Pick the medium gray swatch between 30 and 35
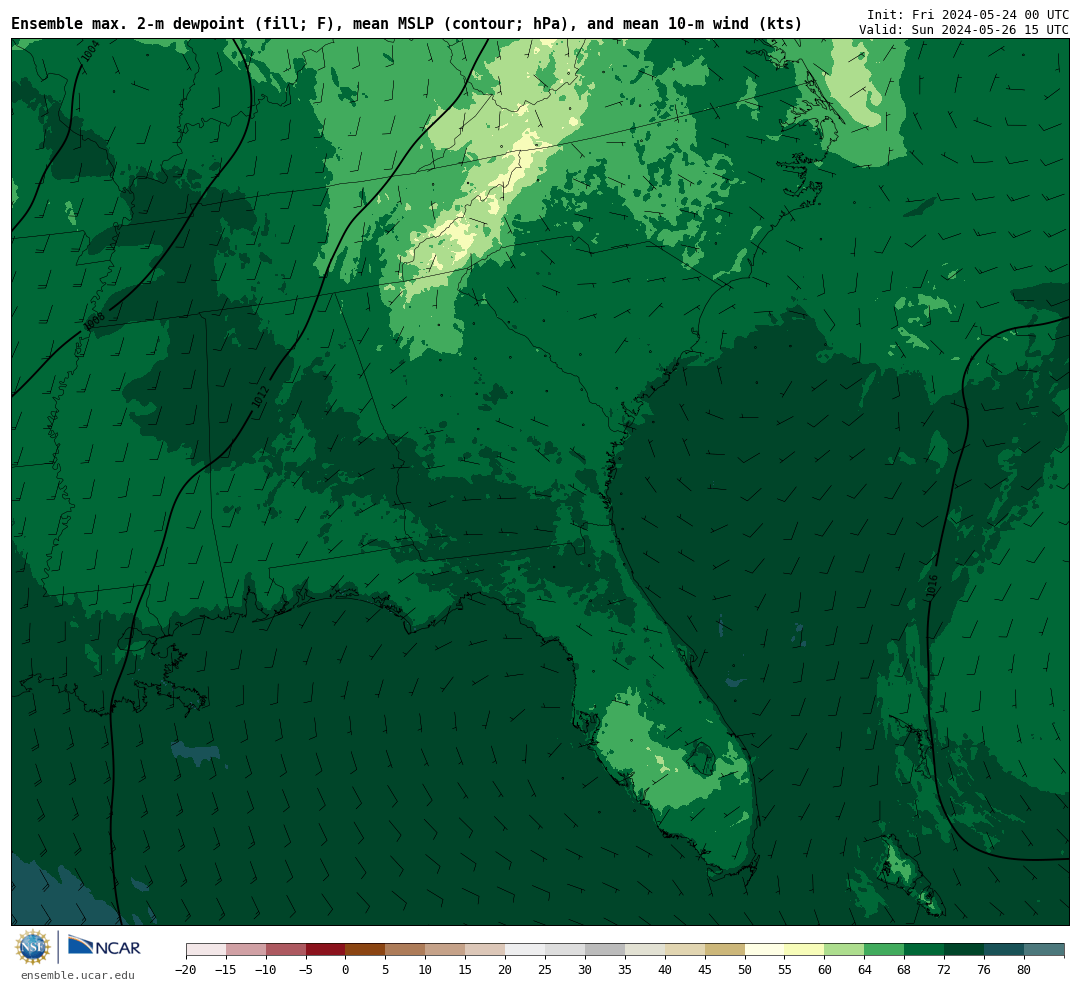This screenshot has width=1080, height=988. coord(605,950)
